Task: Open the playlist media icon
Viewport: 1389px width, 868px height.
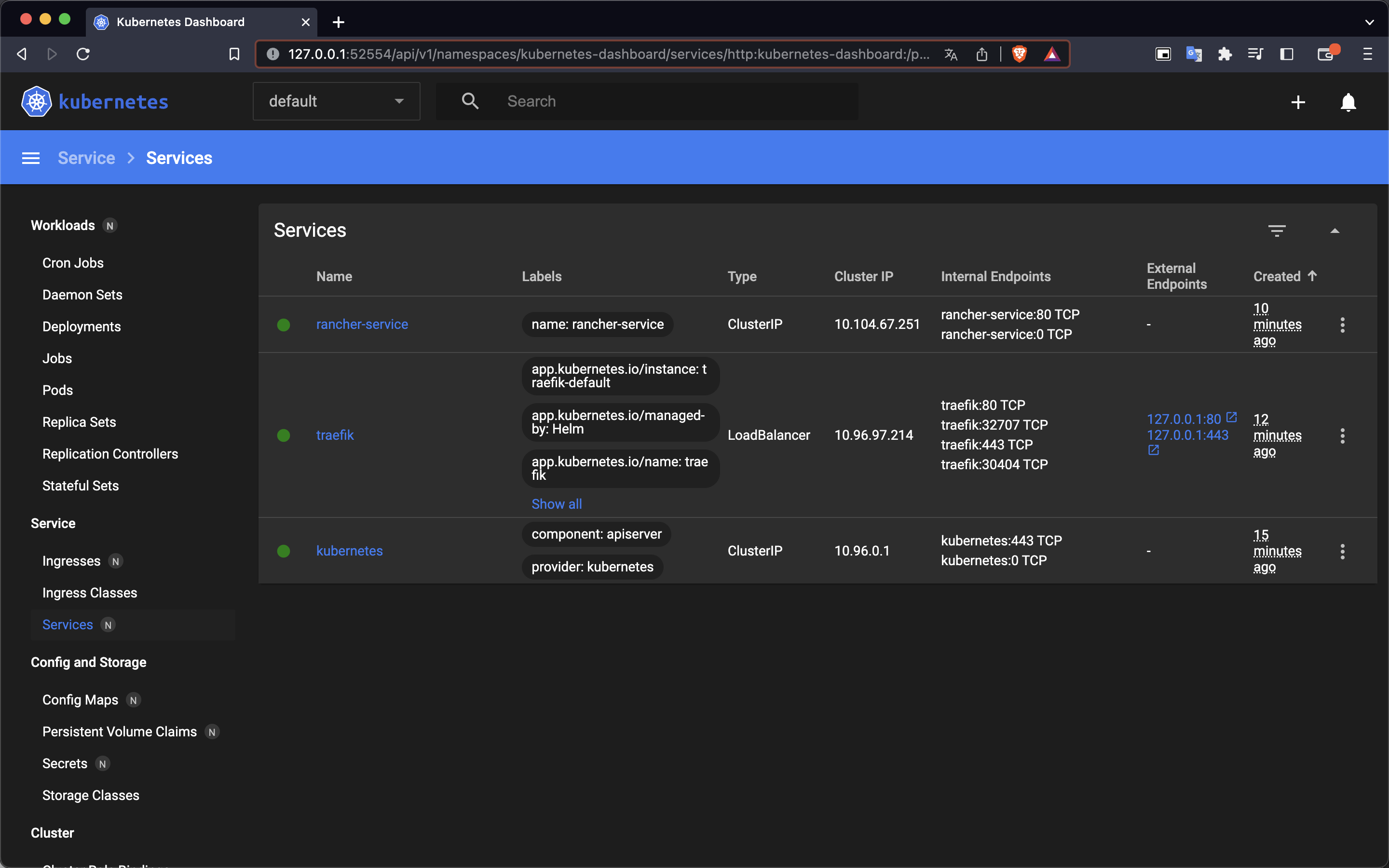Action: (x=1255, y=54)
